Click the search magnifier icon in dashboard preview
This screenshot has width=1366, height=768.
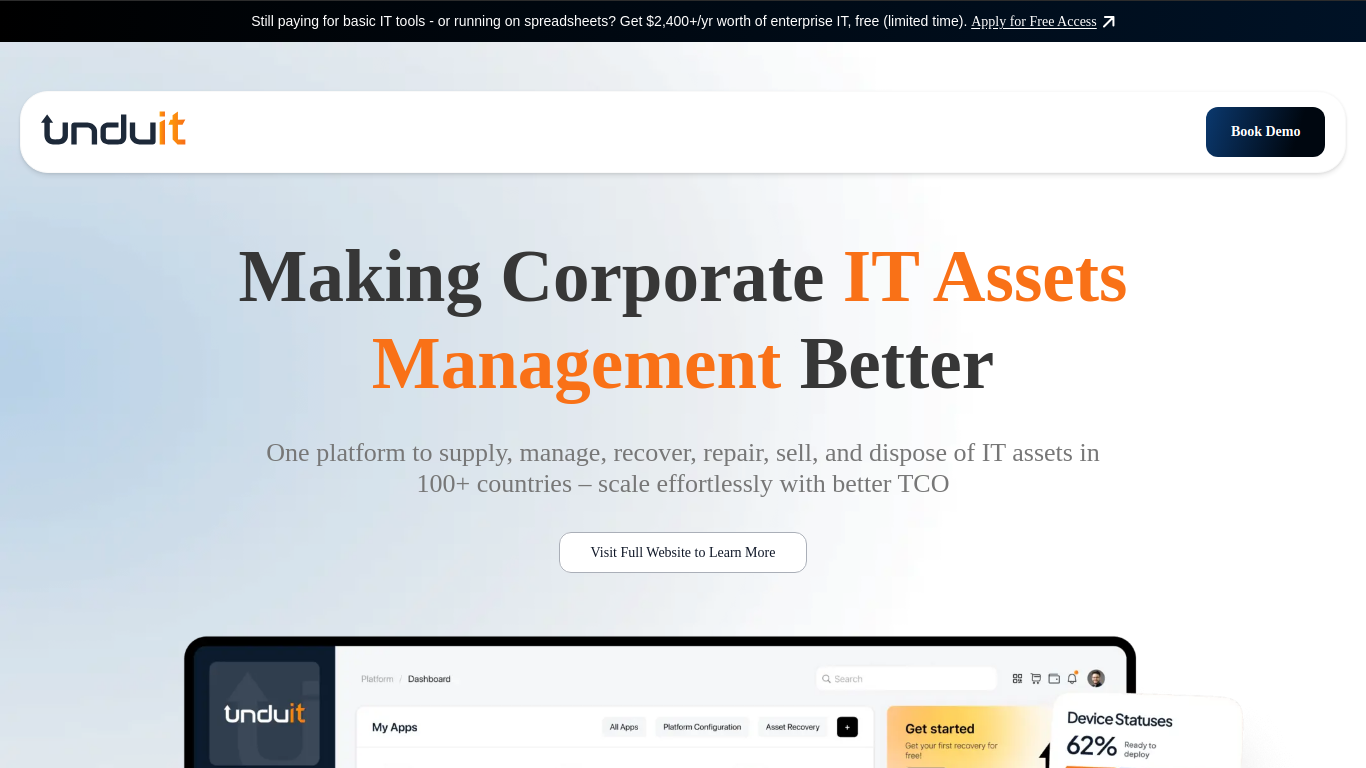(x=826, y=679)
